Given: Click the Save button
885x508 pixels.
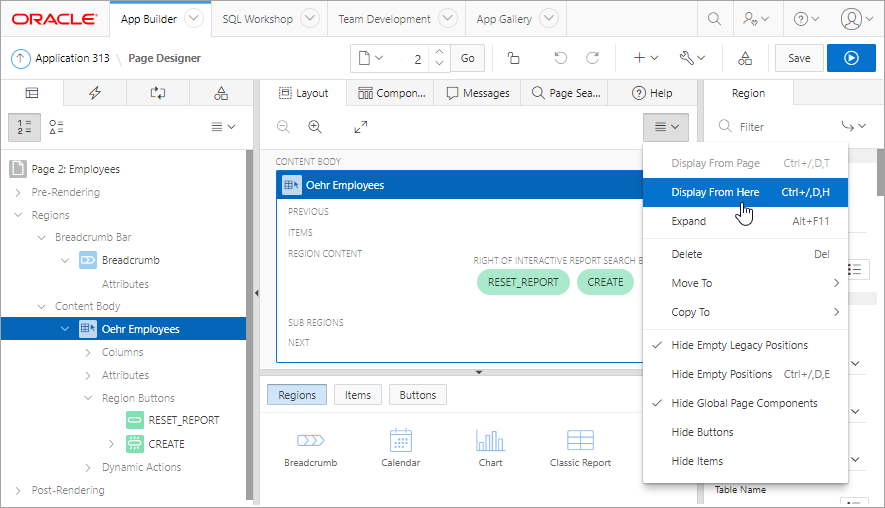Looking at the screenshot, I should click(799, 58).
